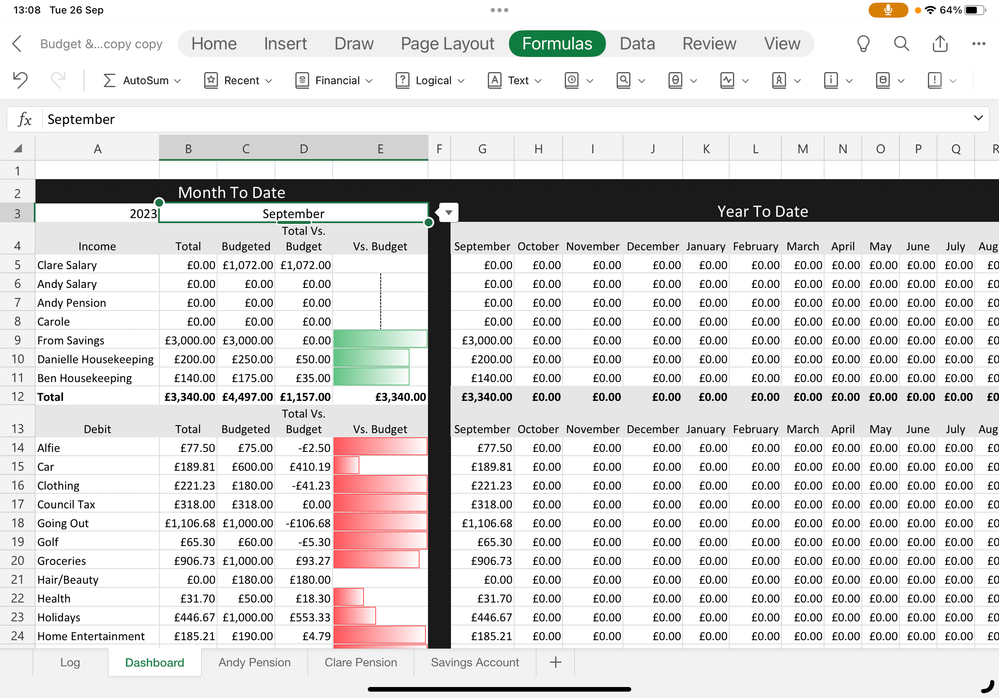
Task: Select the Dashboard sheet tab
Action: click(155, 662)
